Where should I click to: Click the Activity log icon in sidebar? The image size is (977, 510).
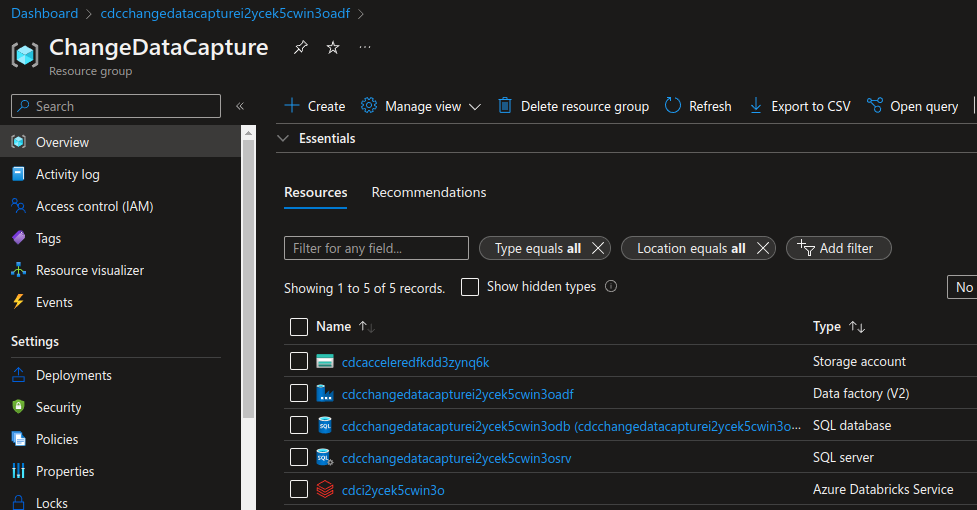[x=19, y=174]
